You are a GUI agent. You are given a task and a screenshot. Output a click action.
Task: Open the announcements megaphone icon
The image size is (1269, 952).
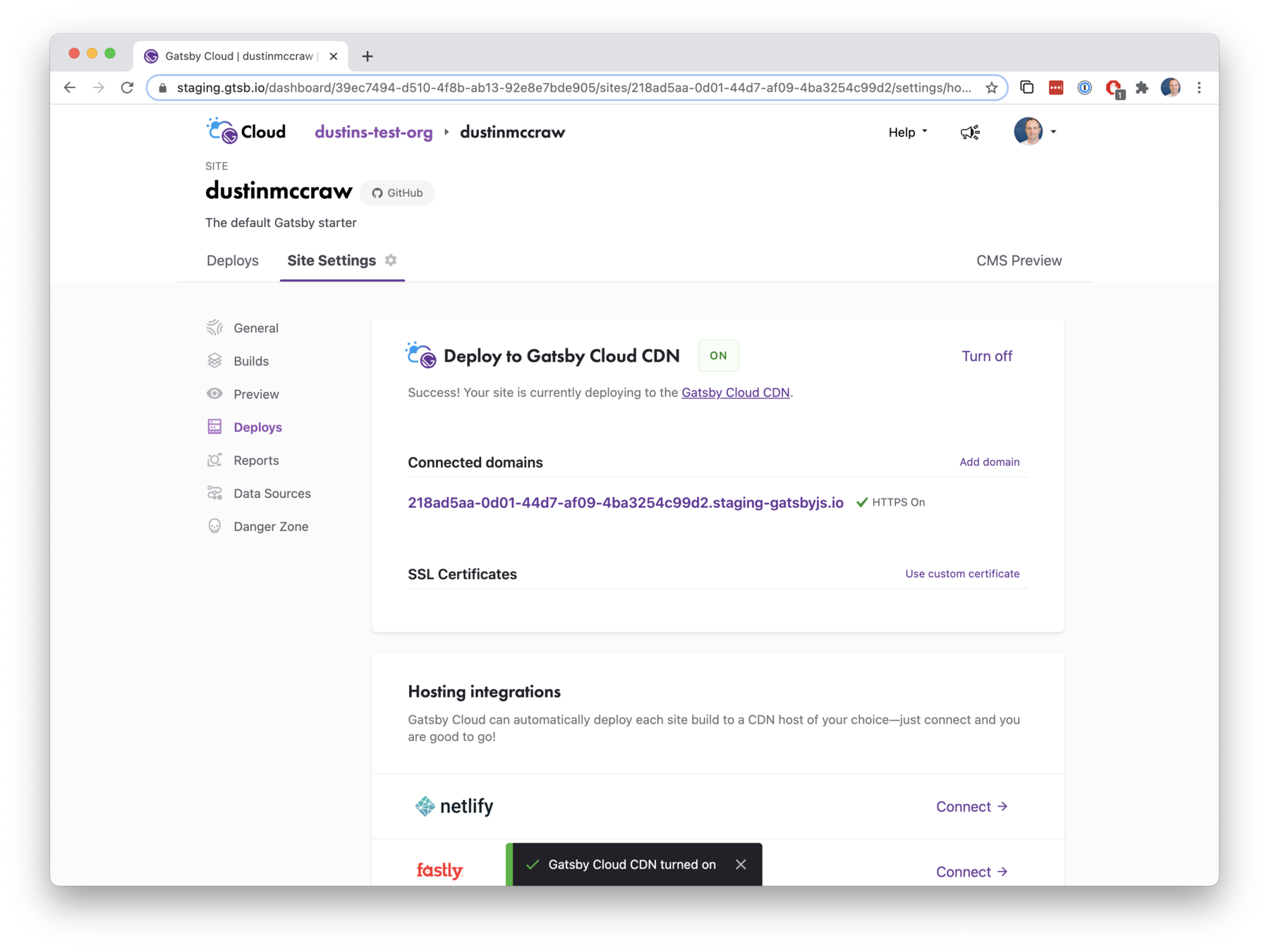[x=970, y=132]
